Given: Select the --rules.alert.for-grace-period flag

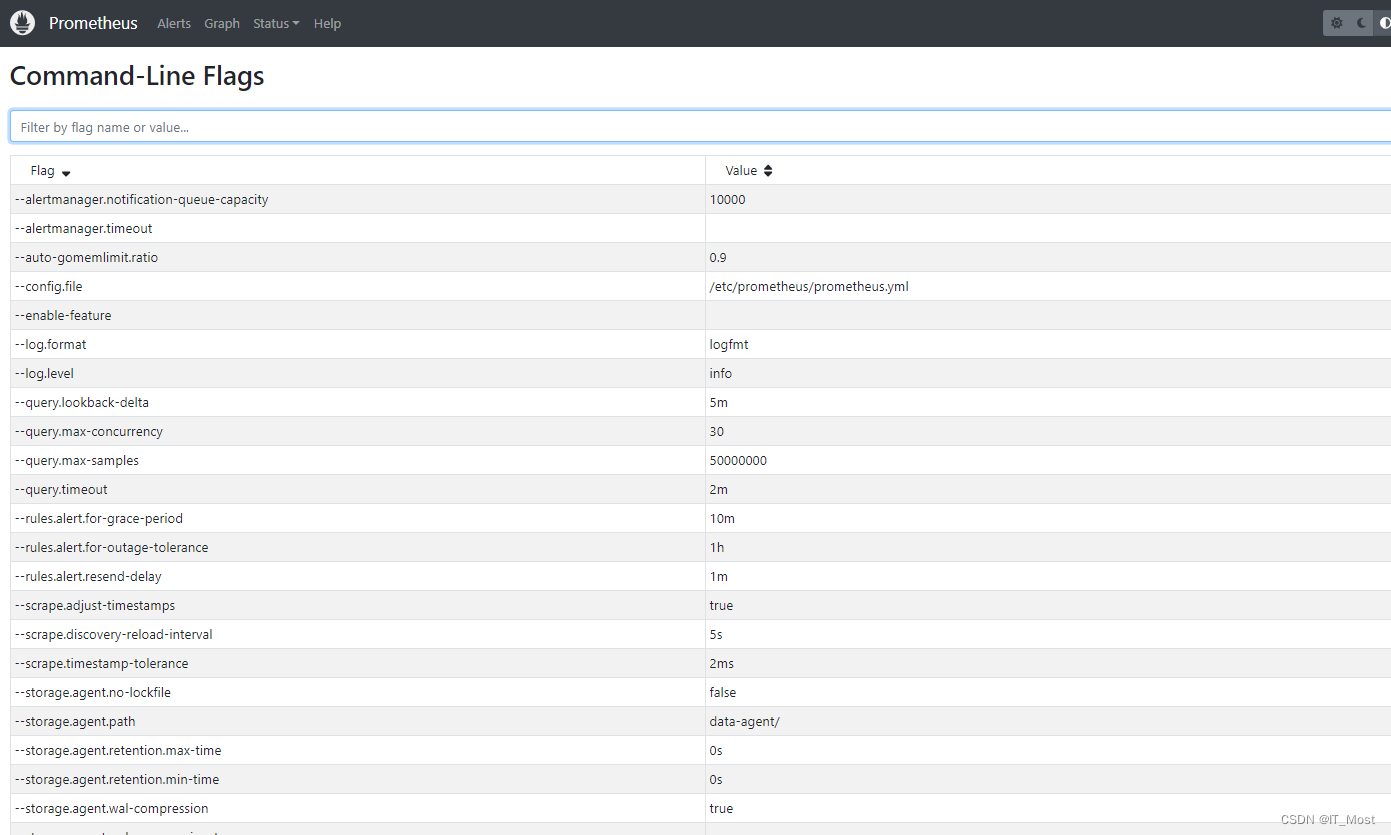Looking at the screenshot, I should 99,519.
